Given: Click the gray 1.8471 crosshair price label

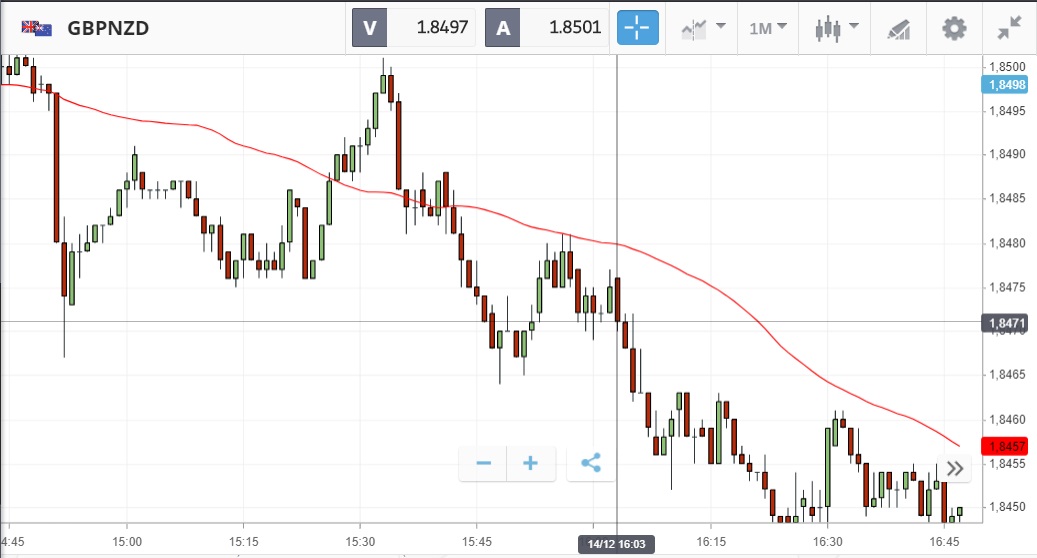Looking at the screenshot, I should (x=1005, y=323).
